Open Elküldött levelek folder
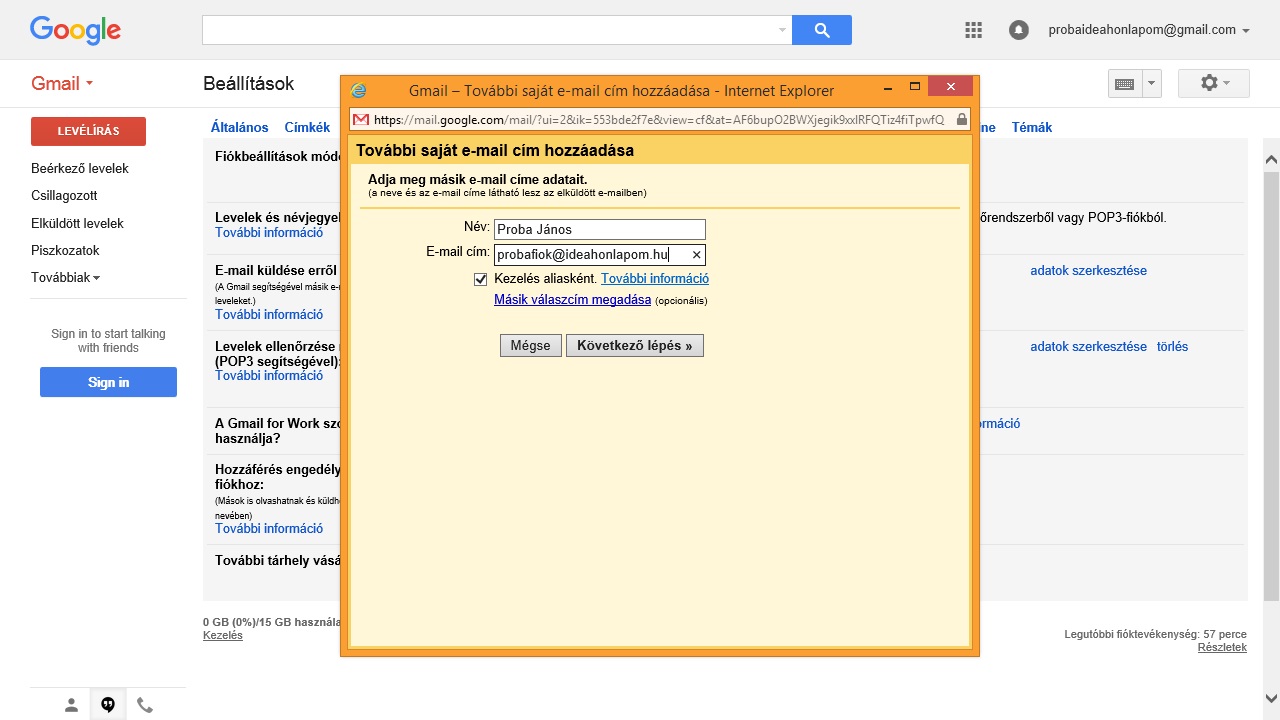The image size is (1280, 720). [x=77, y=223]
